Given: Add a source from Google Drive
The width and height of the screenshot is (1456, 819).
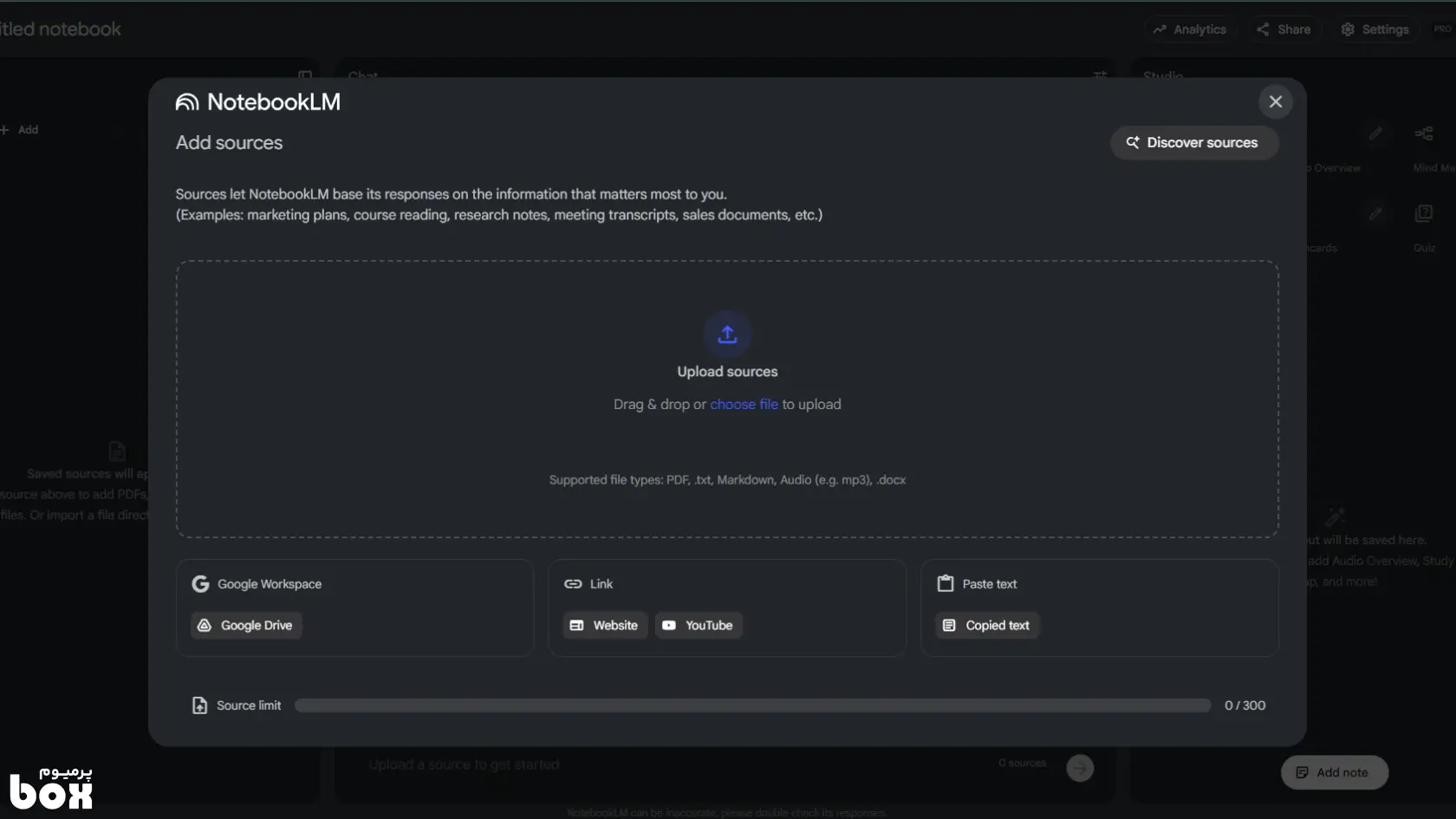Looking at the screenshot, I should (246, 626).
